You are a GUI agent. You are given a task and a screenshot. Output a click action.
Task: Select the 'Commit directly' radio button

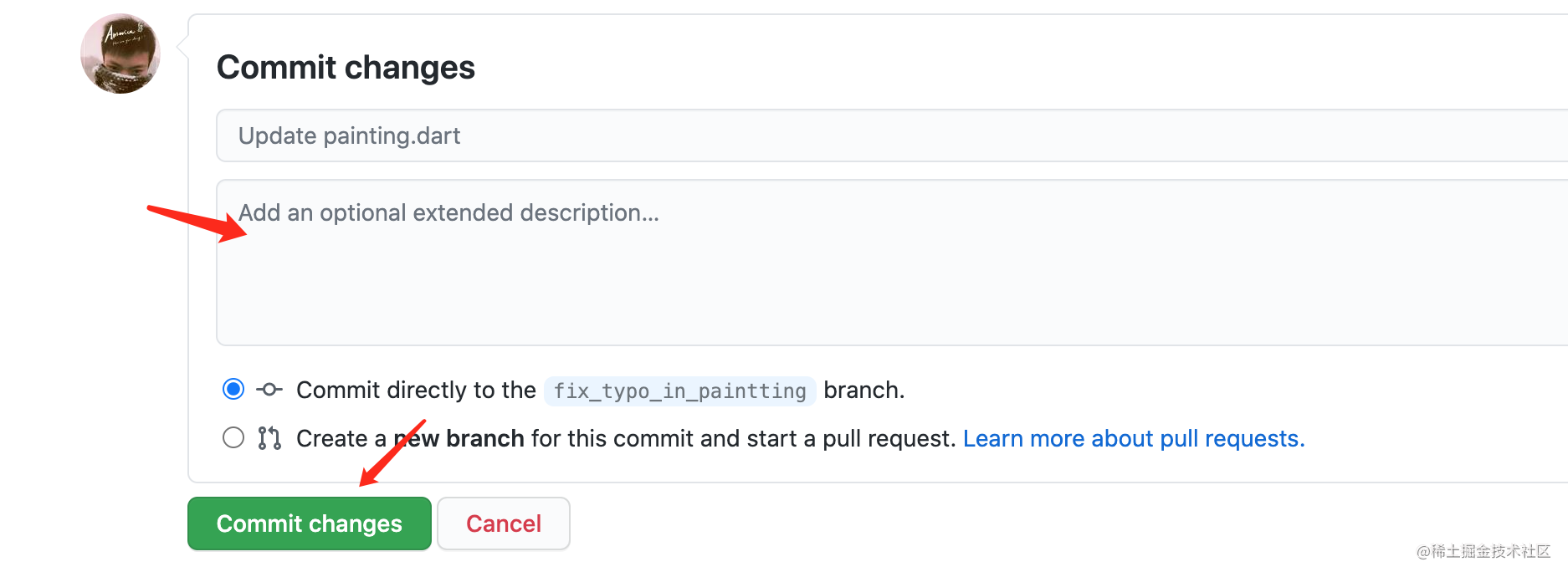click(x=233, y=389)
